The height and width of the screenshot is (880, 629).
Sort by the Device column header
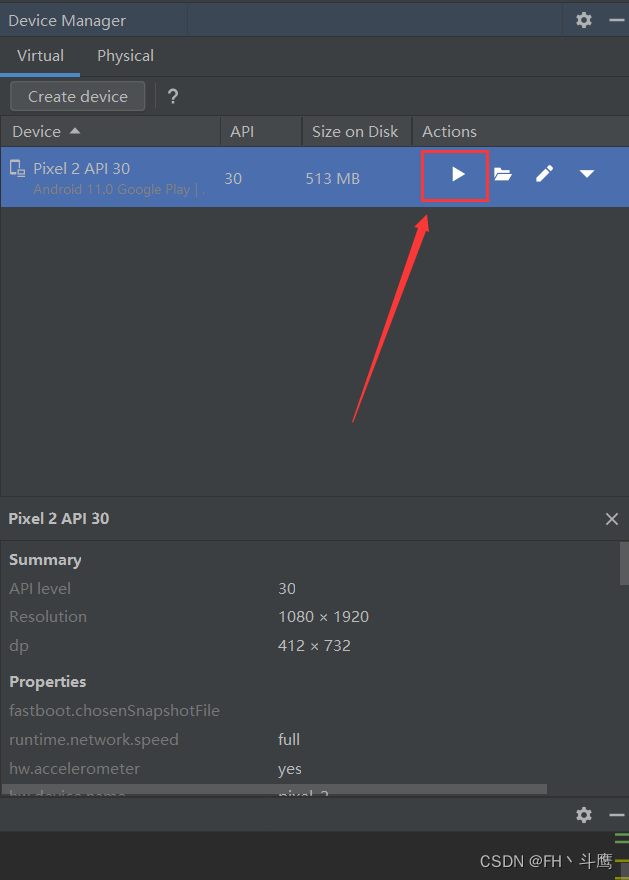(111, 131)
